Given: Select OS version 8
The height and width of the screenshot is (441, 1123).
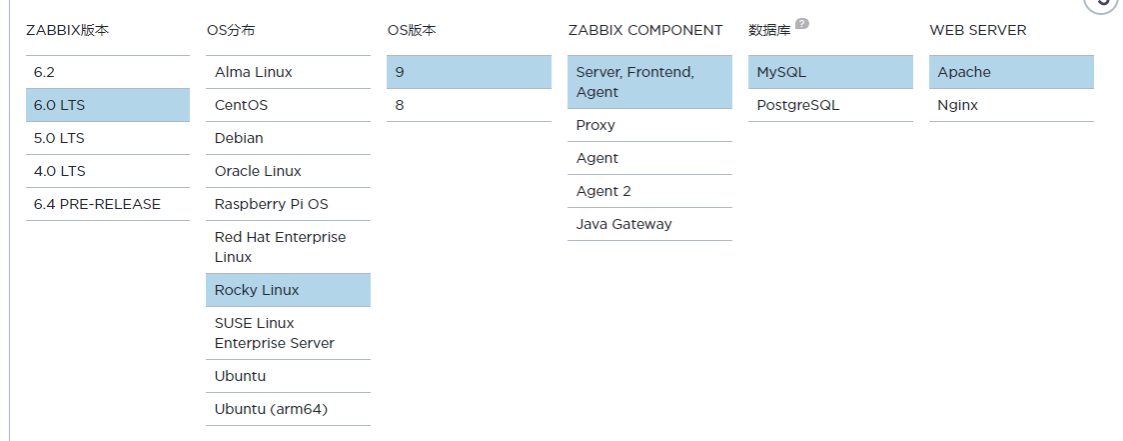Looking at the screenshot, I should [x=468, y=105].
